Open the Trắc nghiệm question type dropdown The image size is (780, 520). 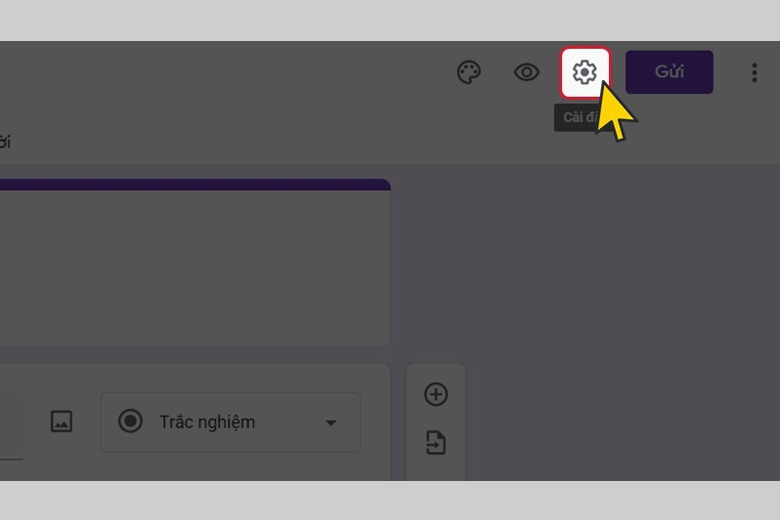point(231,422)
